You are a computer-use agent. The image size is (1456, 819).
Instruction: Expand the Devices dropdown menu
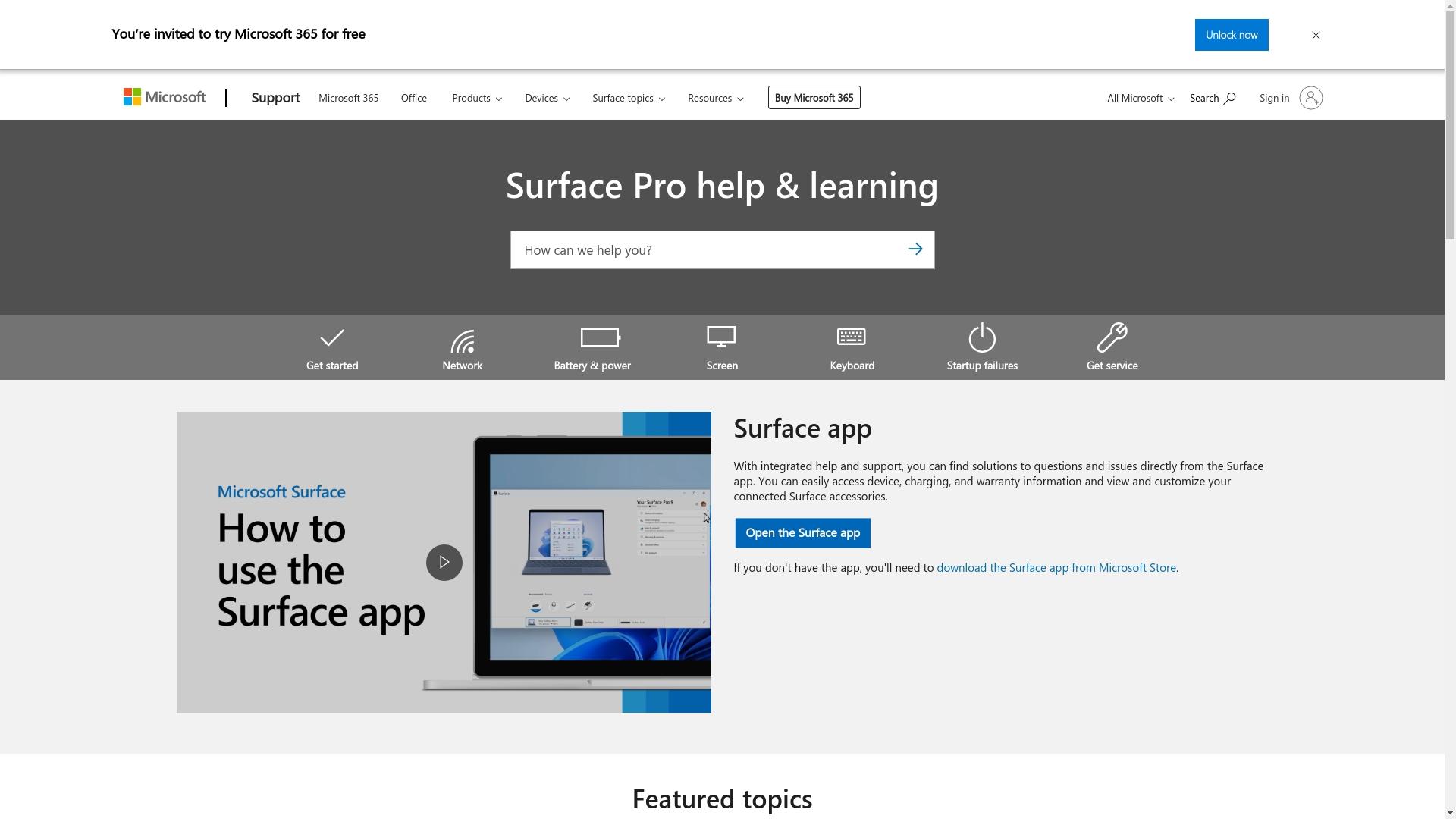coord(548,98)
